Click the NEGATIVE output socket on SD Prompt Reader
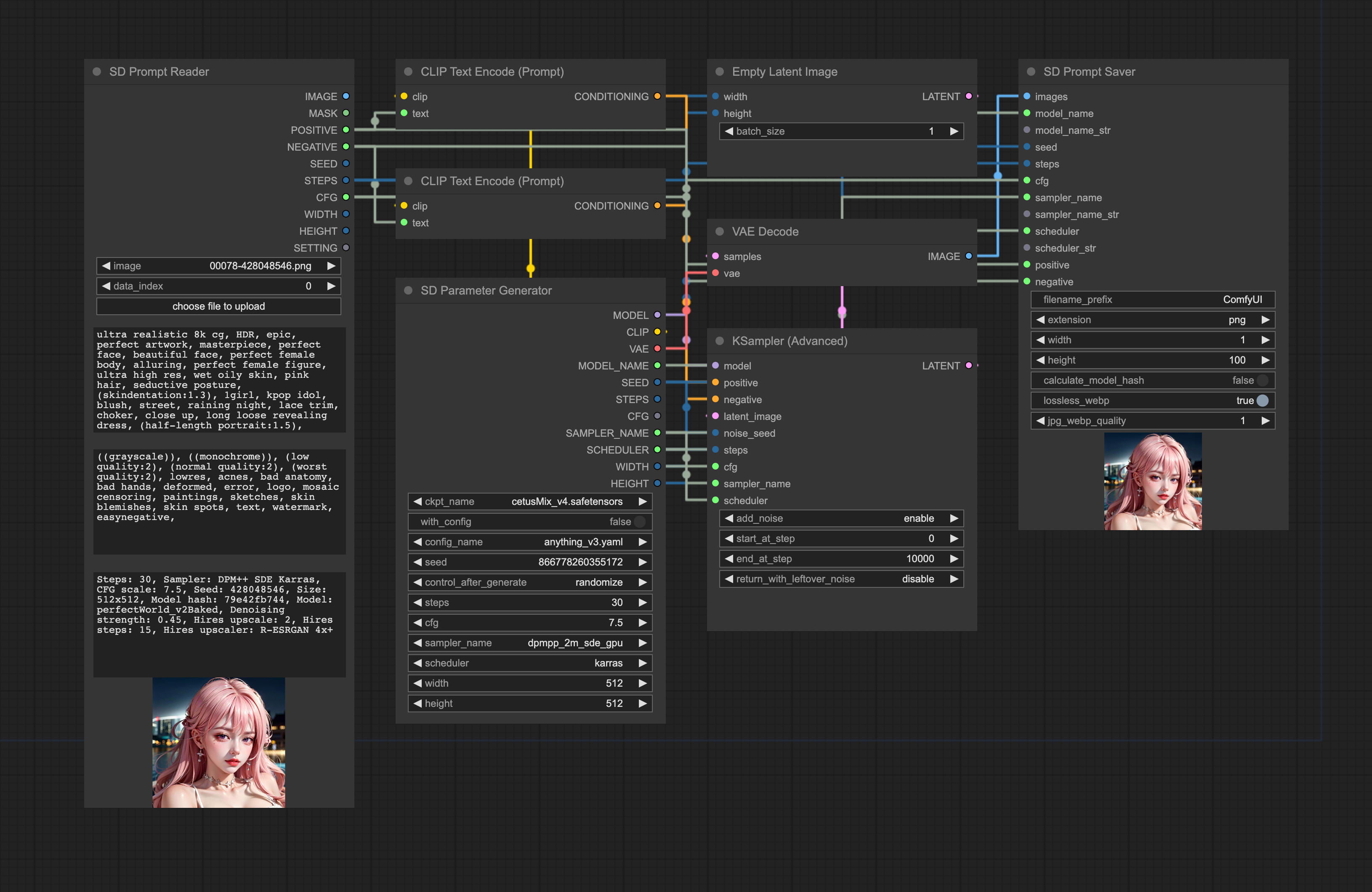The image size is (1372, 892). click(x=346, y=146)
